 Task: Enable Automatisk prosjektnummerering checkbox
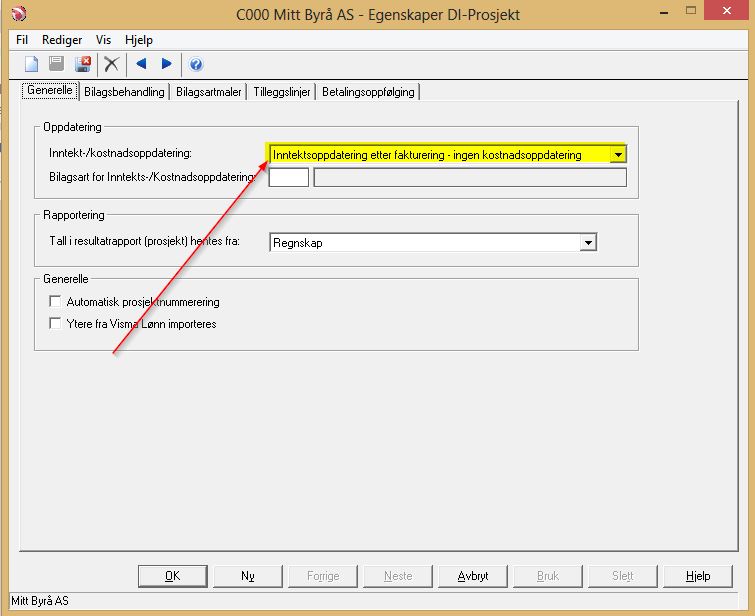tap(55, 301)
